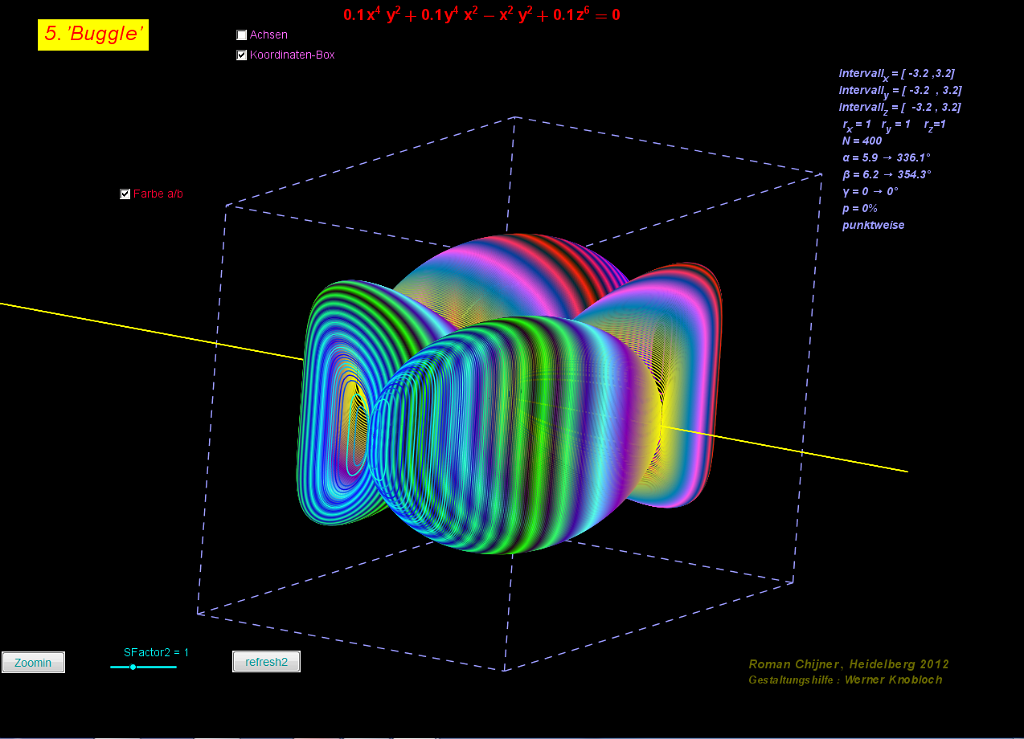Click the yellow '5. Buggle' title label
This screenshot has height=739, width=1024.
(x=93, y=35)
